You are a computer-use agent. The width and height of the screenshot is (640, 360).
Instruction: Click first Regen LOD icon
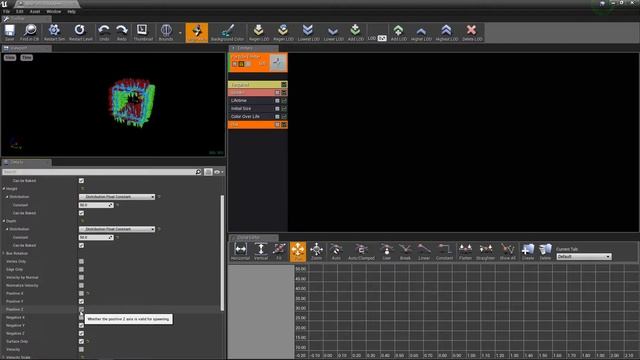[259, 32]
